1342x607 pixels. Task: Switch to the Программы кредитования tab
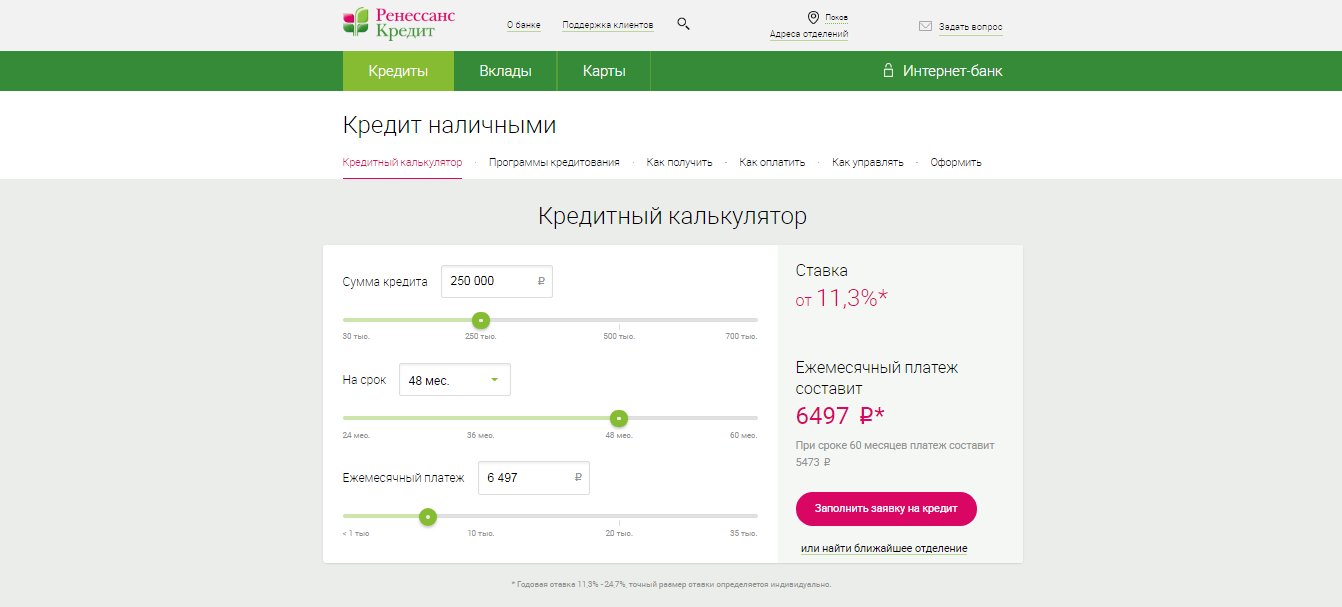(x=554, y=162)
